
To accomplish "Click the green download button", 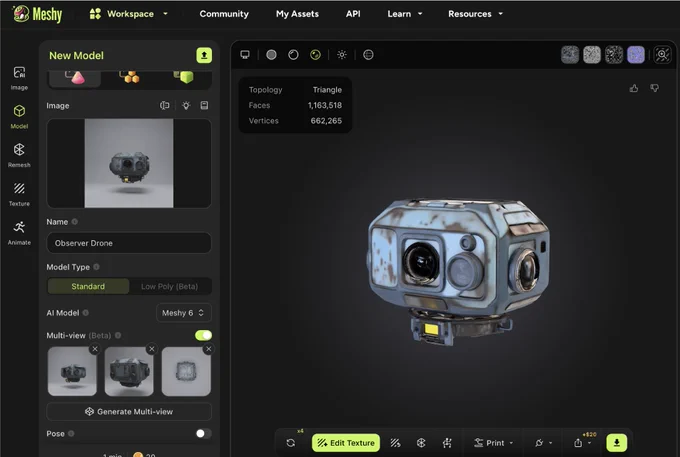I will 617,443.
